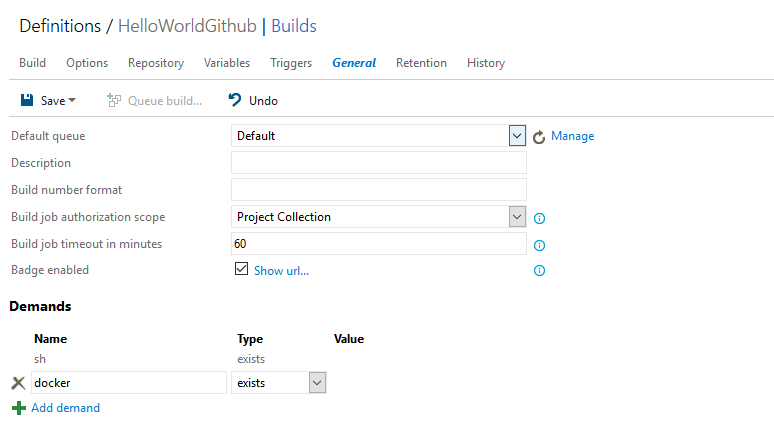Click the Description text field

click(378, 163)
